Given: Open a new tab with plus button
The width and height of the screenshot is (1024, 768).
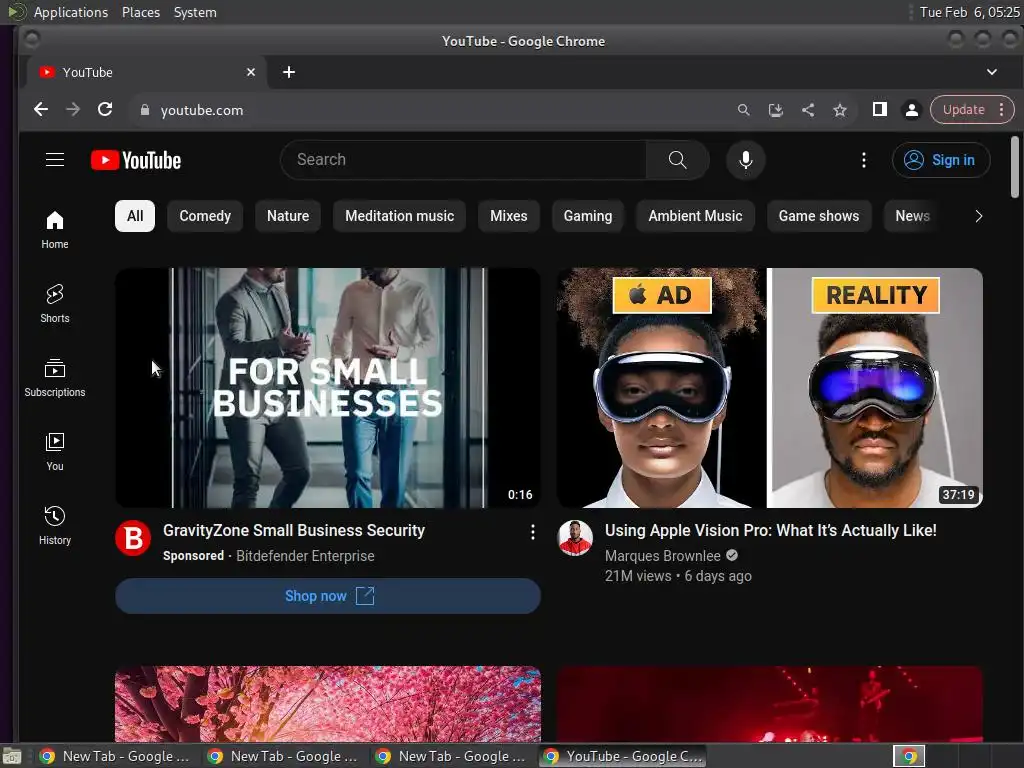Looking at the screenshot, I should (x=289, y=72).
